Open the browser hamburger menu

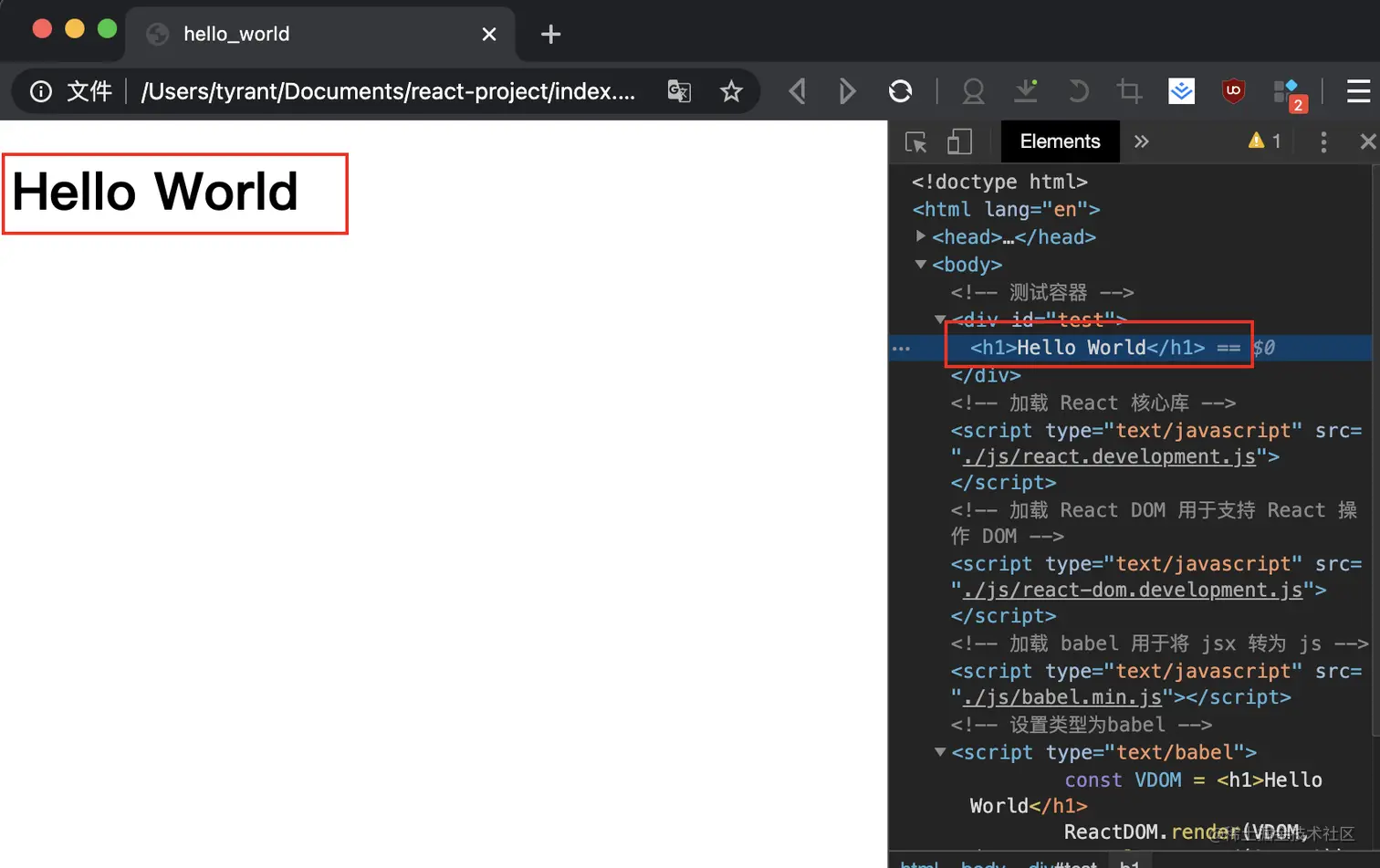(1358, 91)
